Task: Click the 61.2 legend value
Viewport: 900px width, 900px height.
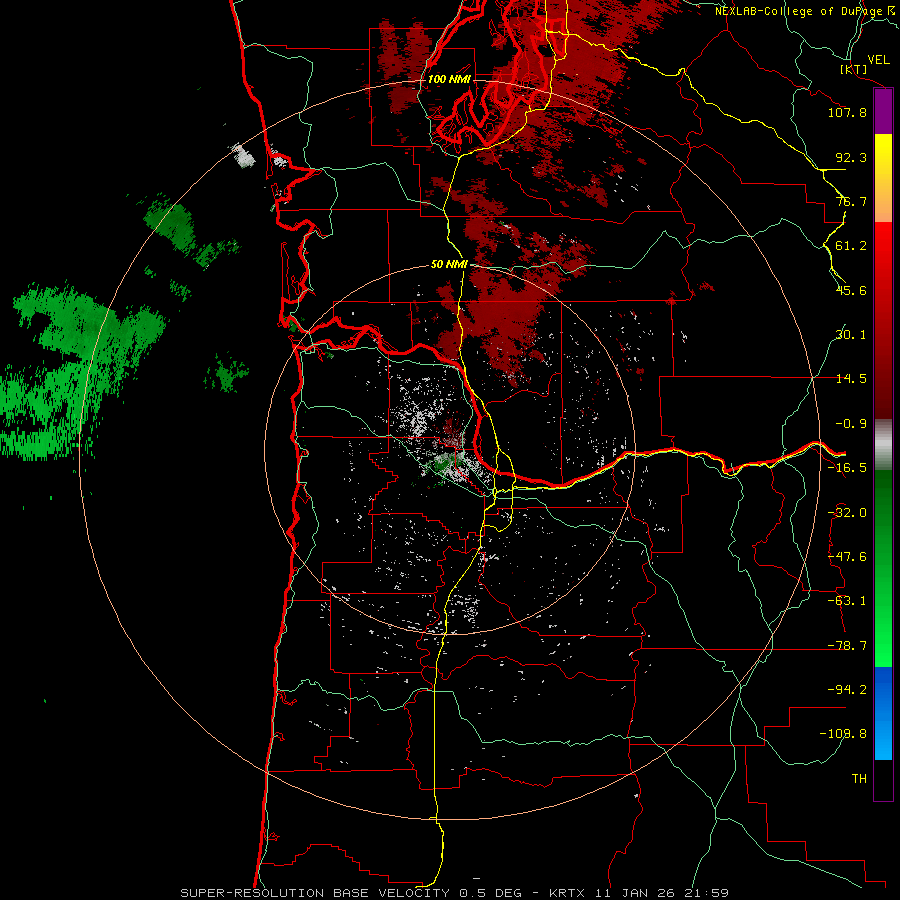Action: [x=851, y=246]
